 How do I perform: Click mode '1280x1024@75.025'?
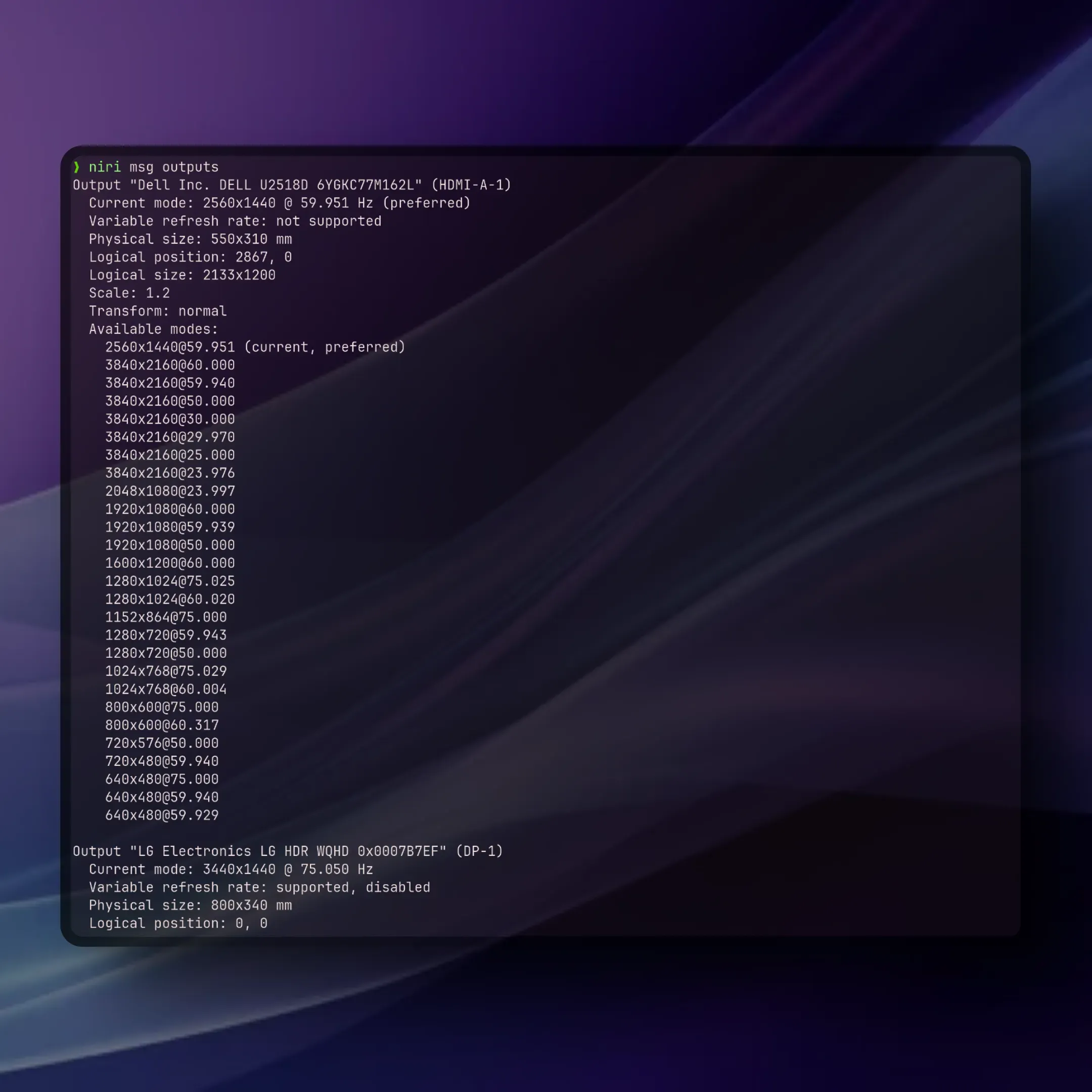(x=170, y=581)
